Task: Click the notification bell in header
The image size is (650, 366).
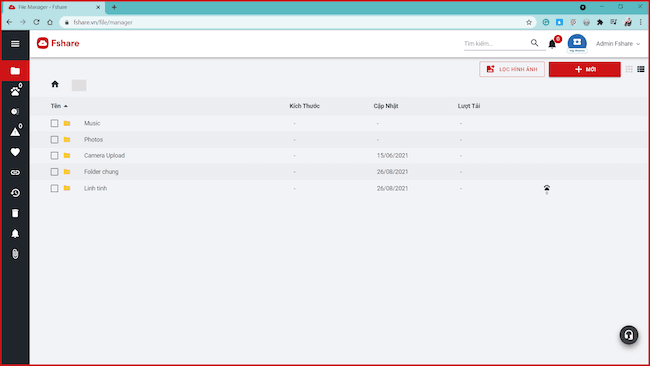Action: (x=552, y=44)
